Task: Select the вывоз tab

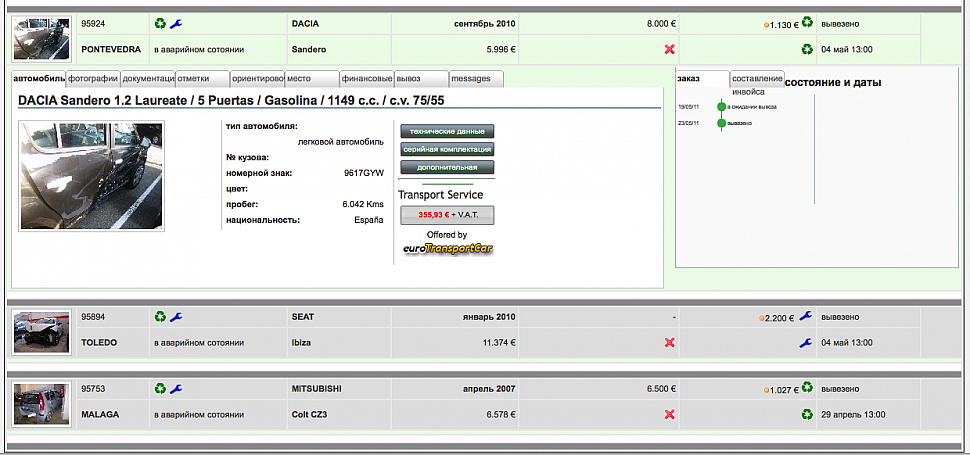Action: click(421, 79)
